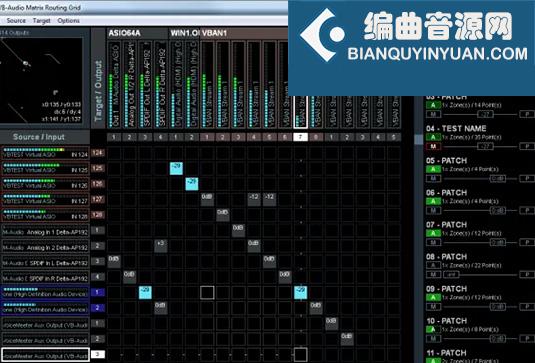
Task: Toggle A activation on 04 - TEST NAME patch
Action: pos(433,137)
